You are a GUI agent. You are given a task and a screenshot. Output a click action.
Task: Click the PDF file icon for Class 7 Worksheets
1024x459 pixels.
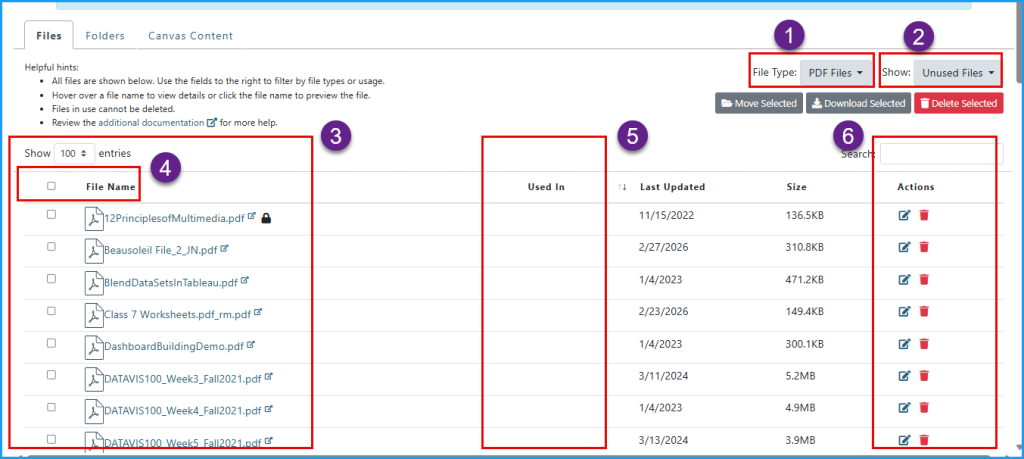94,314
